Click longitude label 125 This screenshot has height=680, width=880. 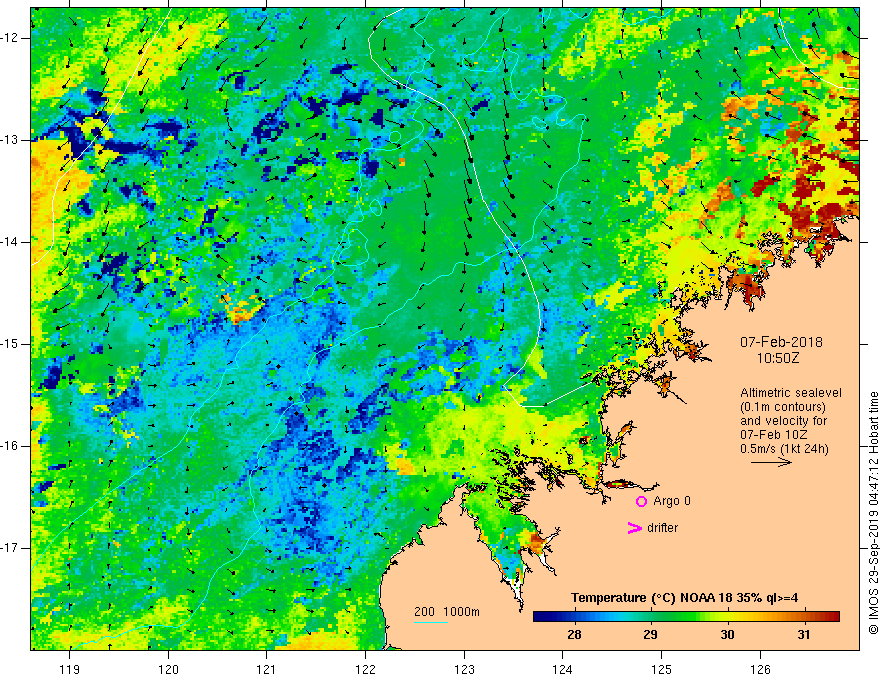[662, 669]
